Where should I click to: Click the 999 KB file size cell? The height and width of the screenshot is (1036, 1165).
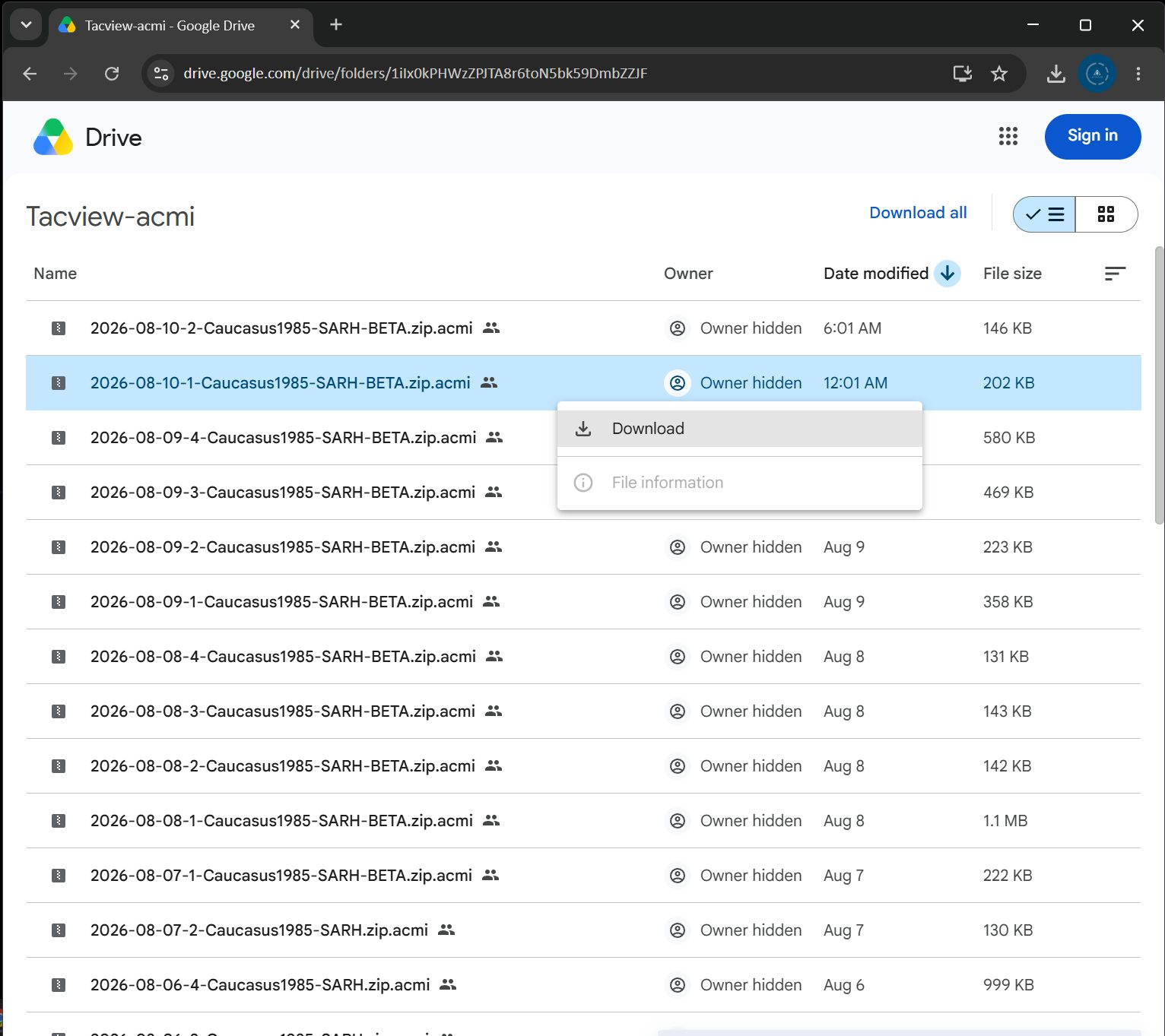1008,985
